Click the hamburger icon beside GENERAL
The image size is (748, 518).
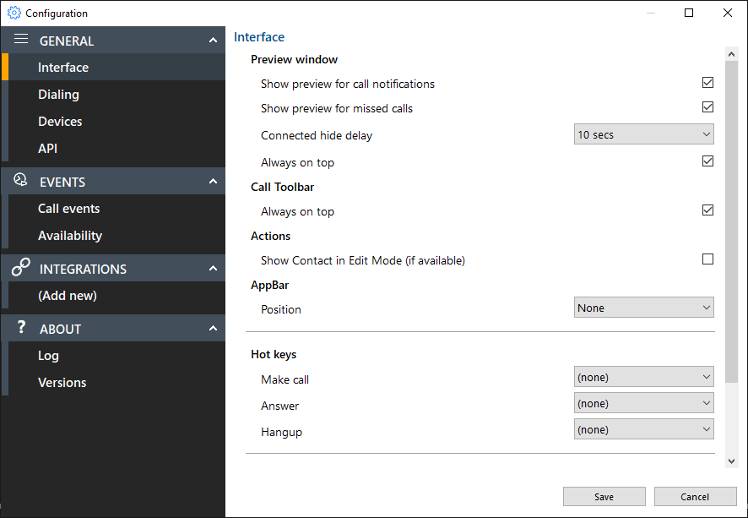coord(20,40)
